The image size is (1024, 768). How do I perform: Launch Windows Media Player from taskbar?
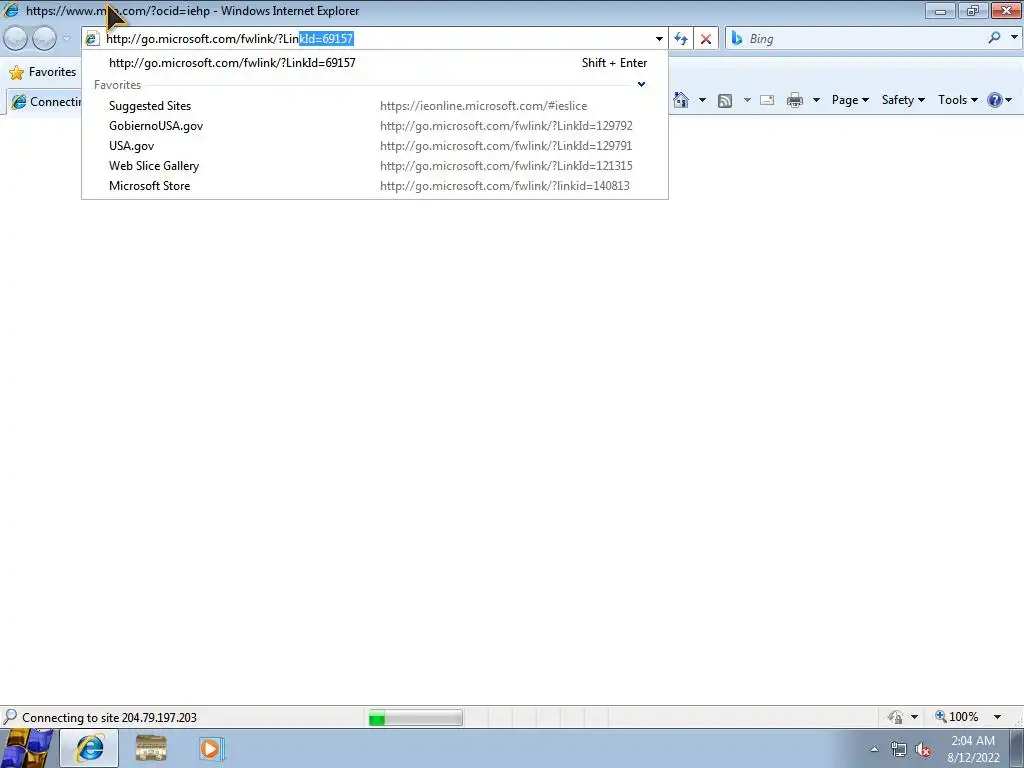pyautogui.click(x=211, y=748)
